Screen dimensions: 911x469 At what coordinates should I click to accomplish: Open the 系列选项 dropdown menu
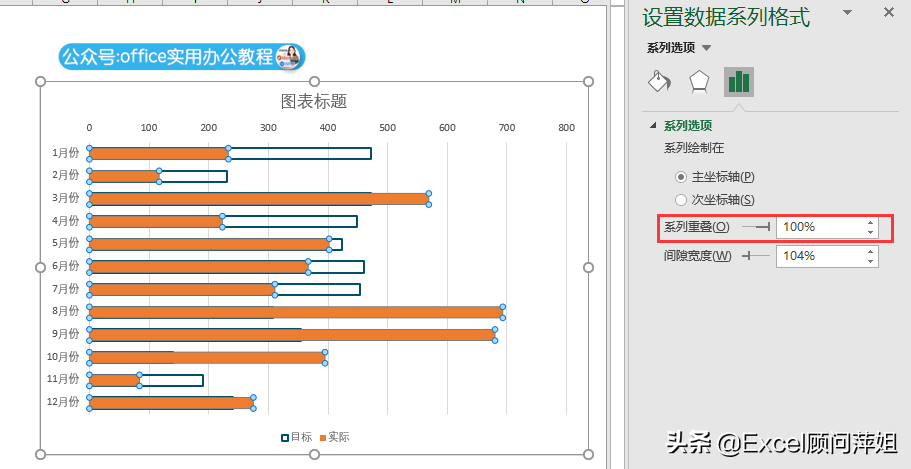click(x=706, y=48)
